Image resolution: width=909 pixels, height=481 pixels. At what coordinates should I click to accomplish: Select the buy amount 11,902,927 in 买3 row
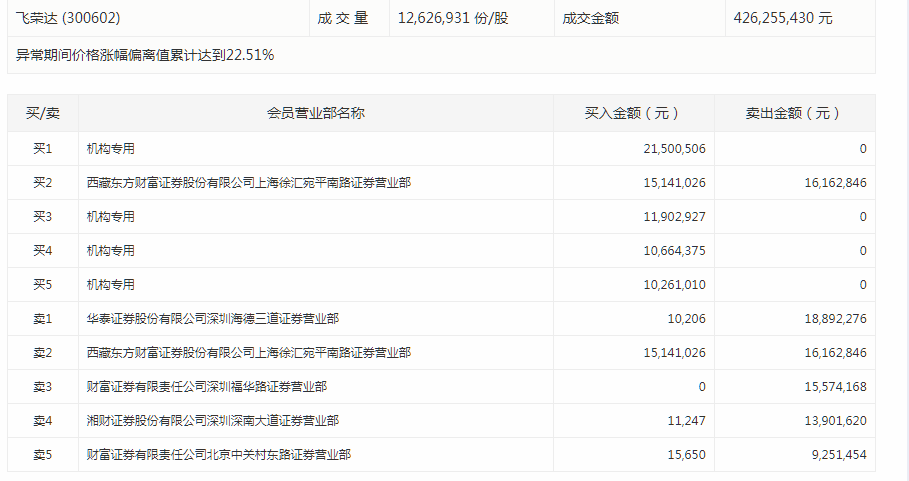[x=674, y=217]
